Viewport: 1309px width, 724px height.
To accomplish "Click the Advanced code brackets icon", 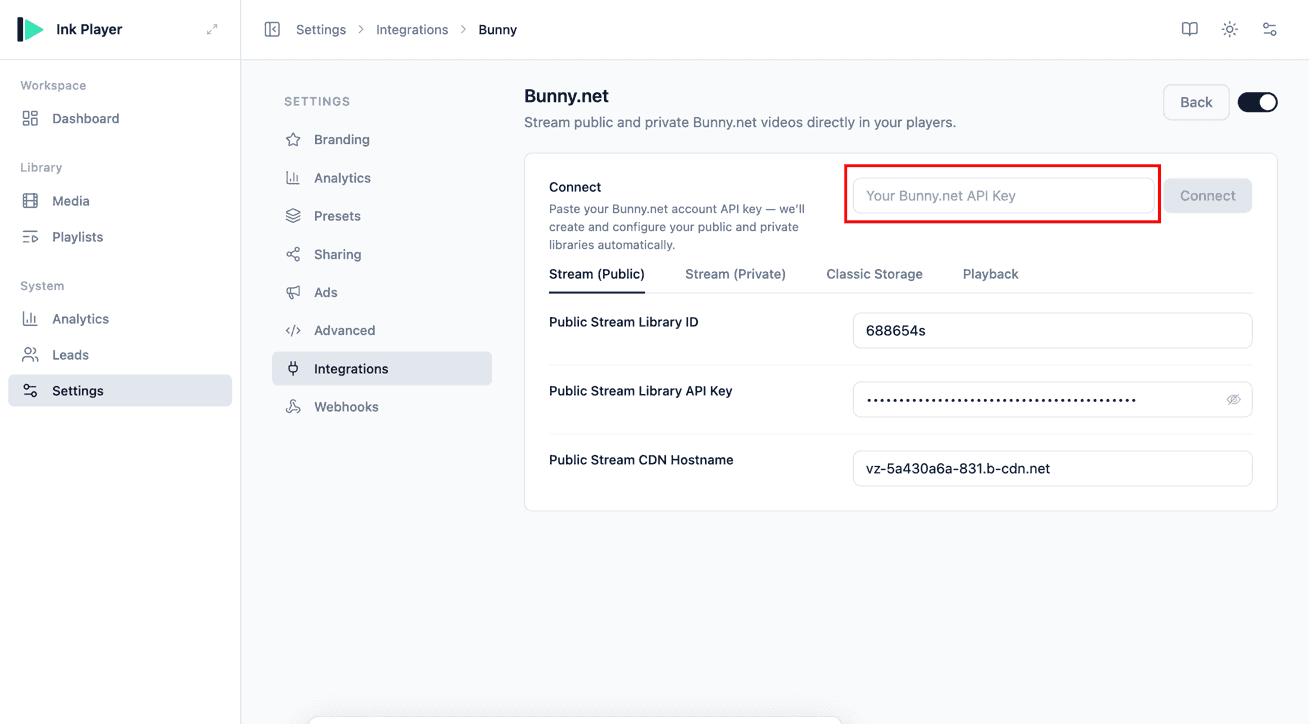I will tap(293, 330).
